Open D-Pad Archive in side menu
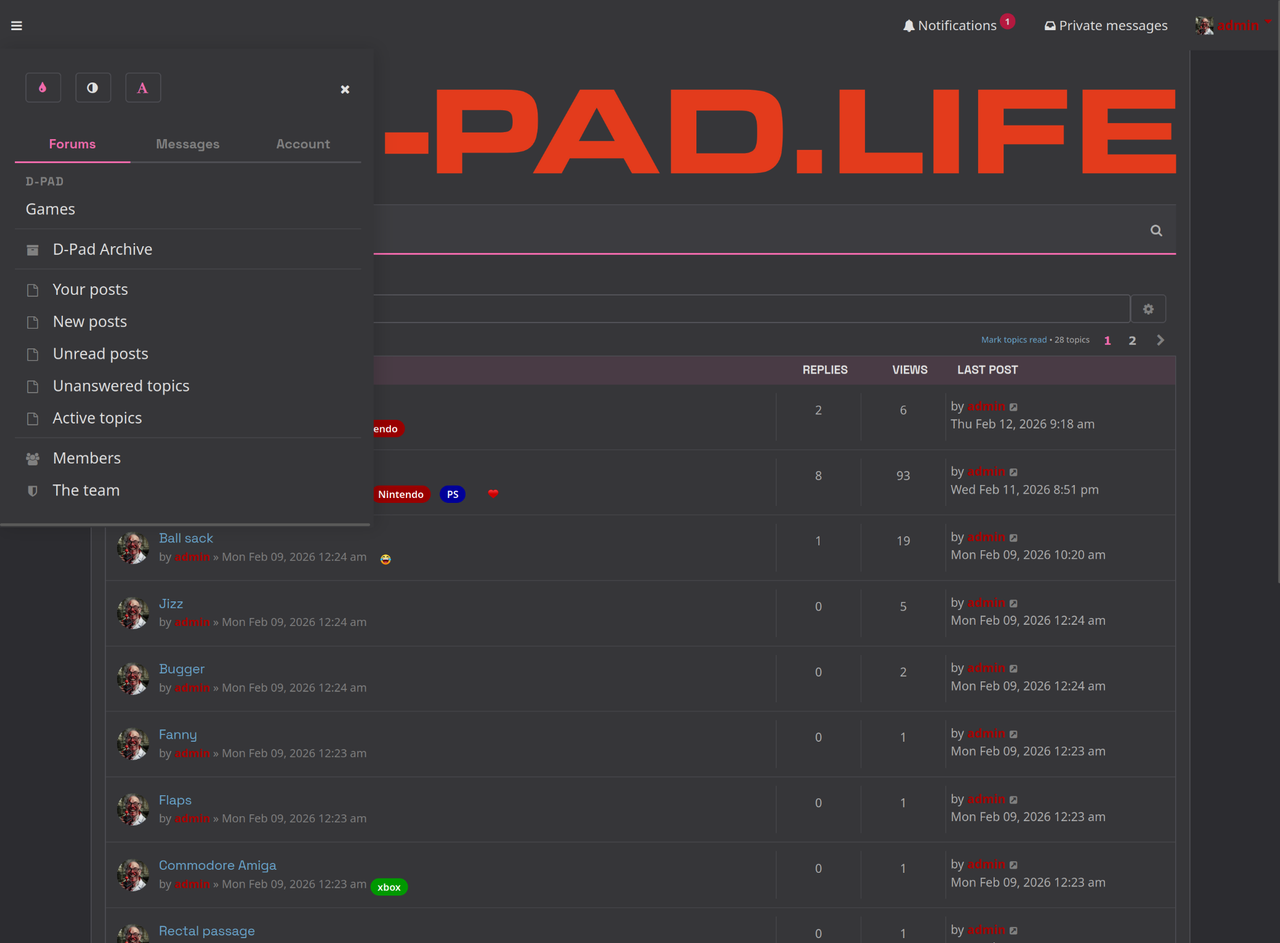1280x943 pixels. pyautogui.click(x=102, y=249)
